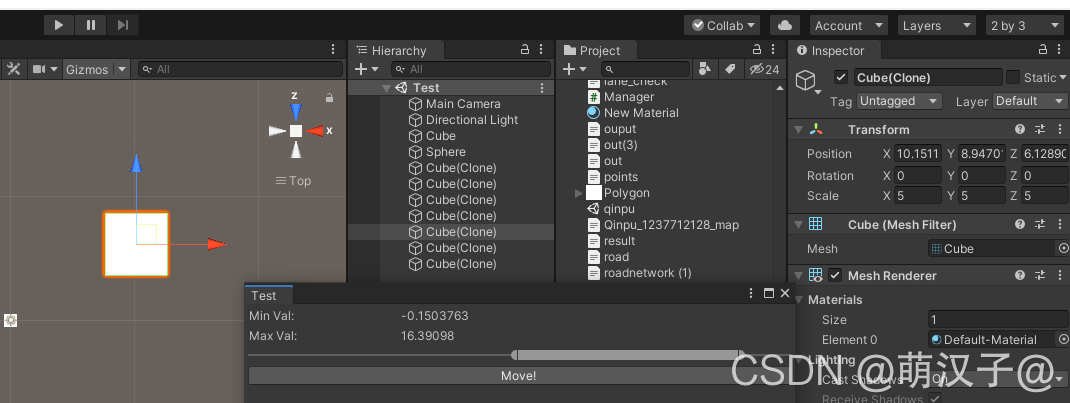1070x403 pixels.
Task: Click the Top view label in Scene
Action: [293, 181]
